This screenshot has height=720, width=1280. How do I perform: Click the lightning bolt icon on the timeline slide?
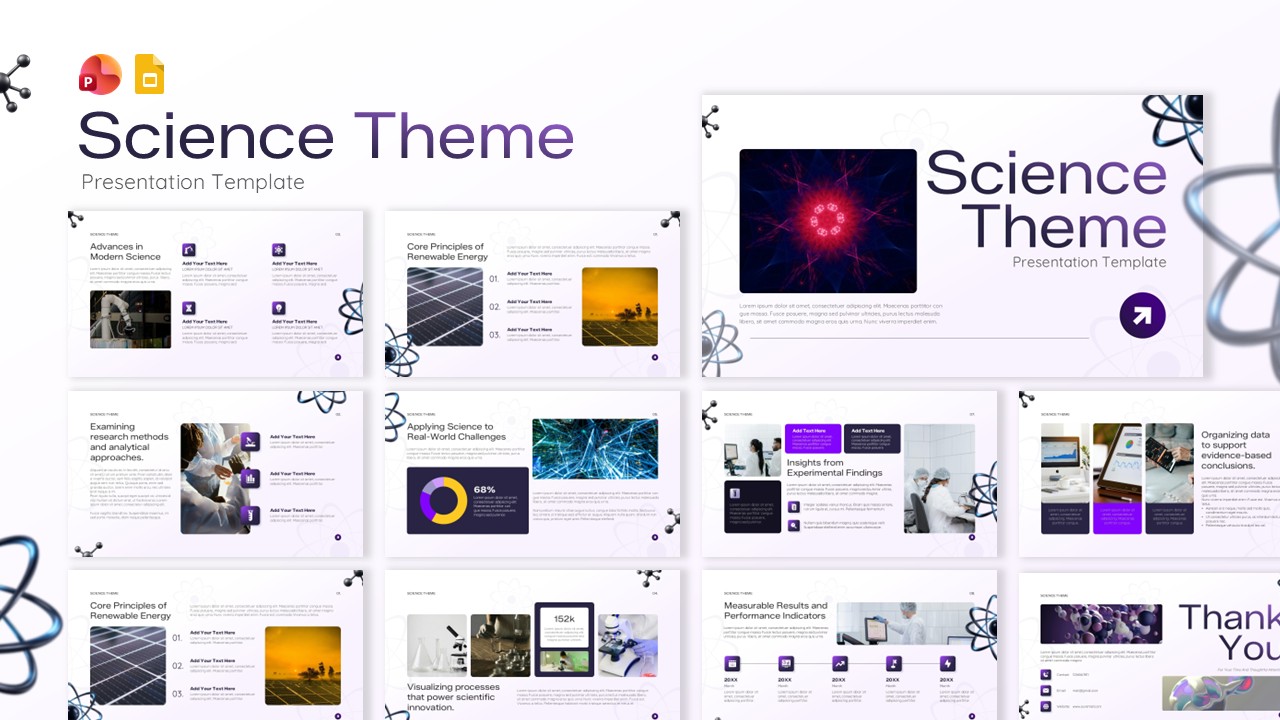[x=948, y=663]
